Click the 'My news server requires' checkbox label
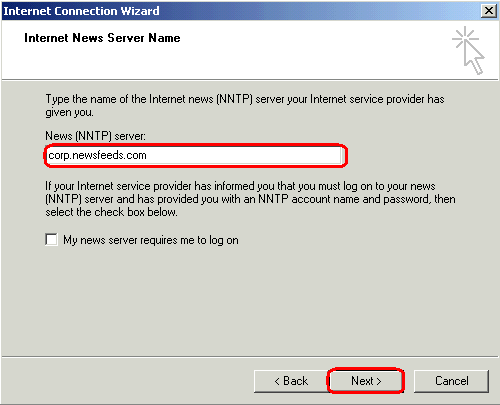Image resolution: width=500 pixels, height=405 pixels. [x=151, y=240]
